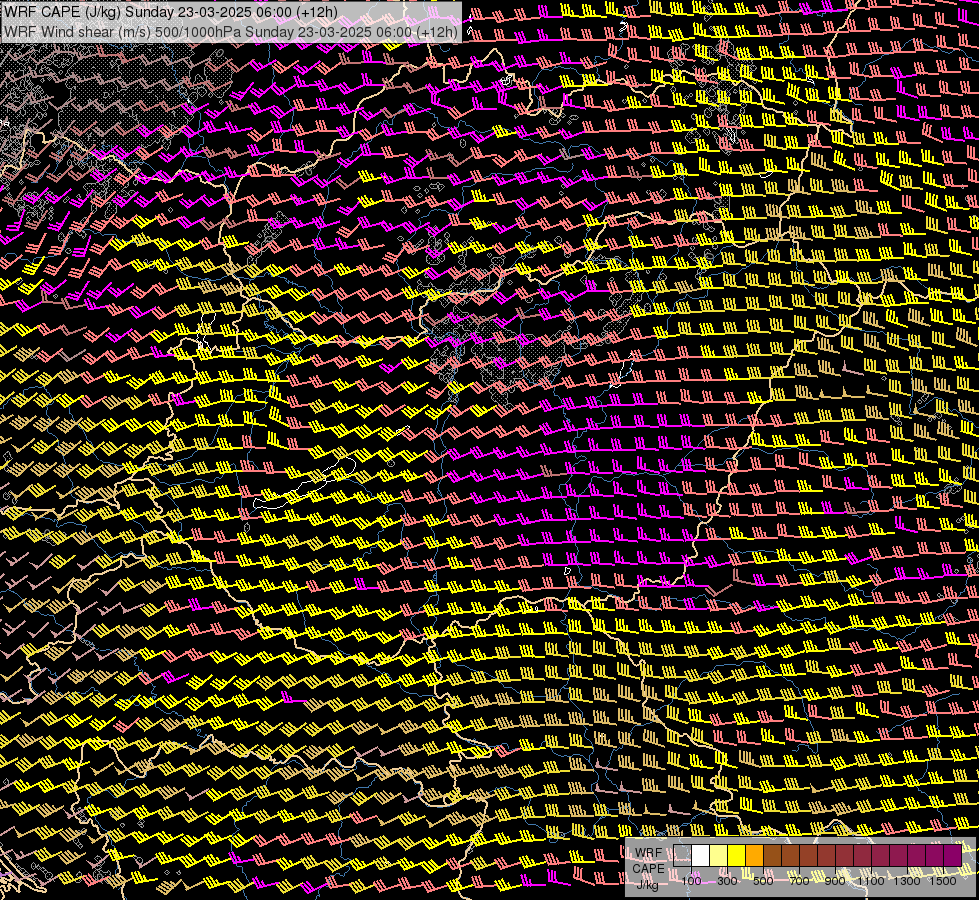Click the WRF CAPE (J/kg) title line
979x900 pixels.
coord(171,12)
